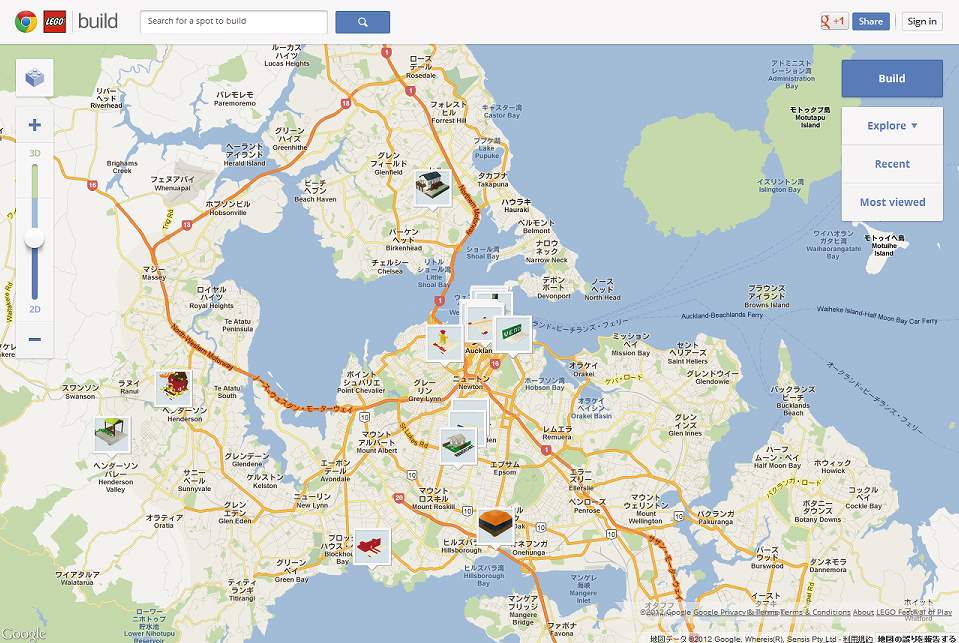Click the Chrome logo icon
Screen dimensions: 959x643
(x=25, y=21)
